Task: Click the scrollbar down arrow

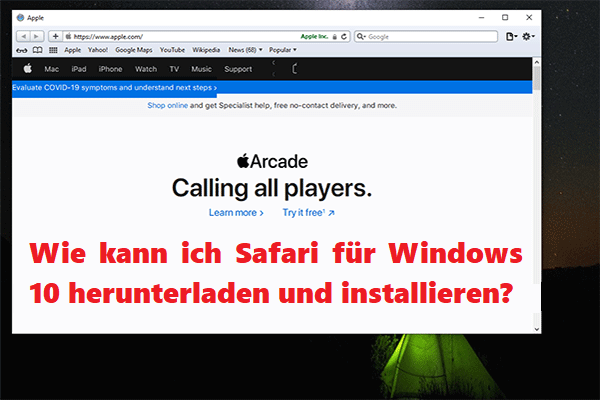Action: (536, 329)
